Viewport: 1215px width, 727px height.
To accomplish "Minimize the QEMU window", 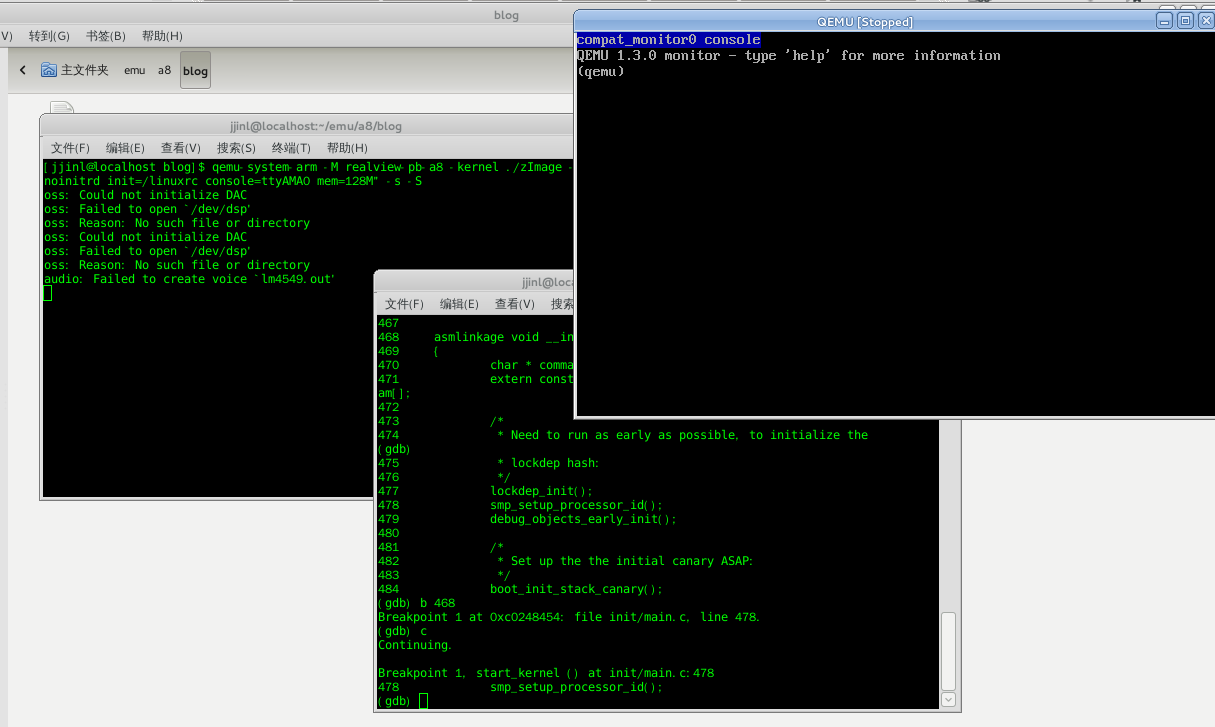I will 1166,20.
